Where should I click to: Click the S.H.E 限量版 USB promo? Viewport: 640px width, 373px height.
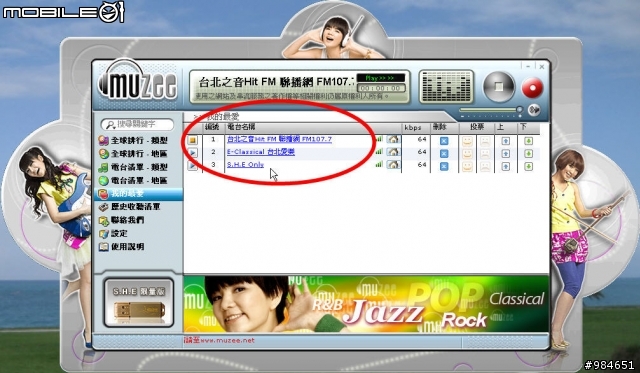coord(139,303)
